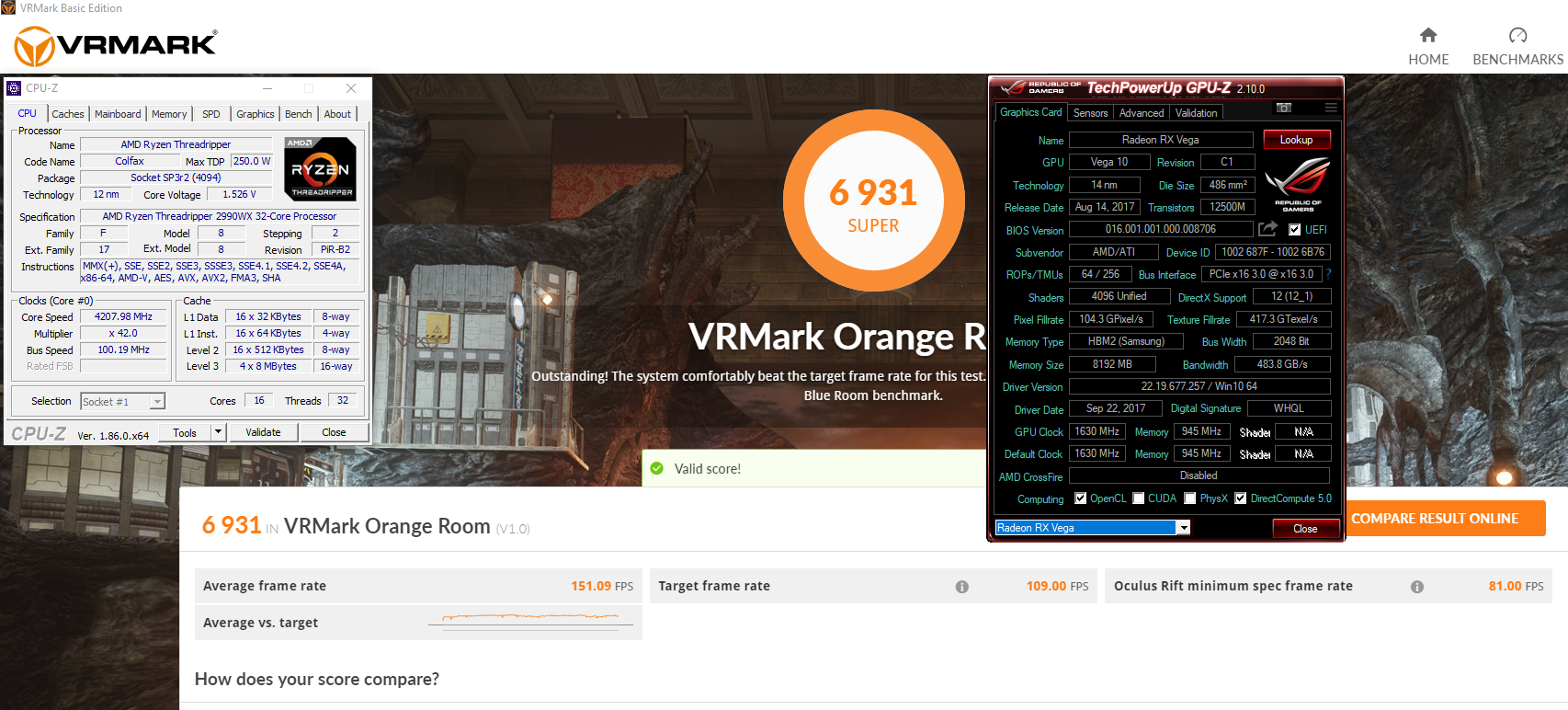Toggle the OpenCL checkbox

[1081, 498]
